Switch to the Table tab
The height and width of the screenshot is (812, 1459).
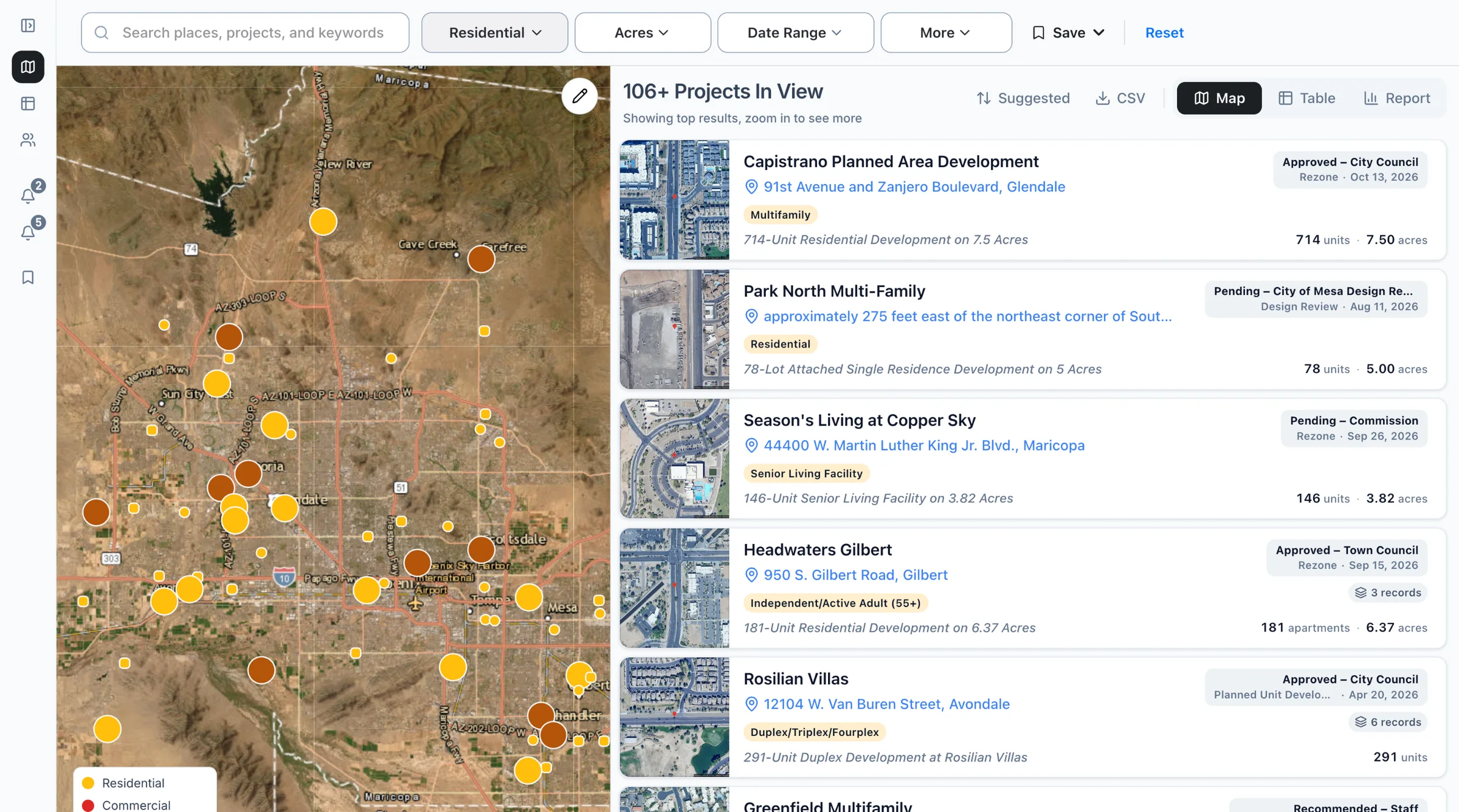(x=1306, y=98)
